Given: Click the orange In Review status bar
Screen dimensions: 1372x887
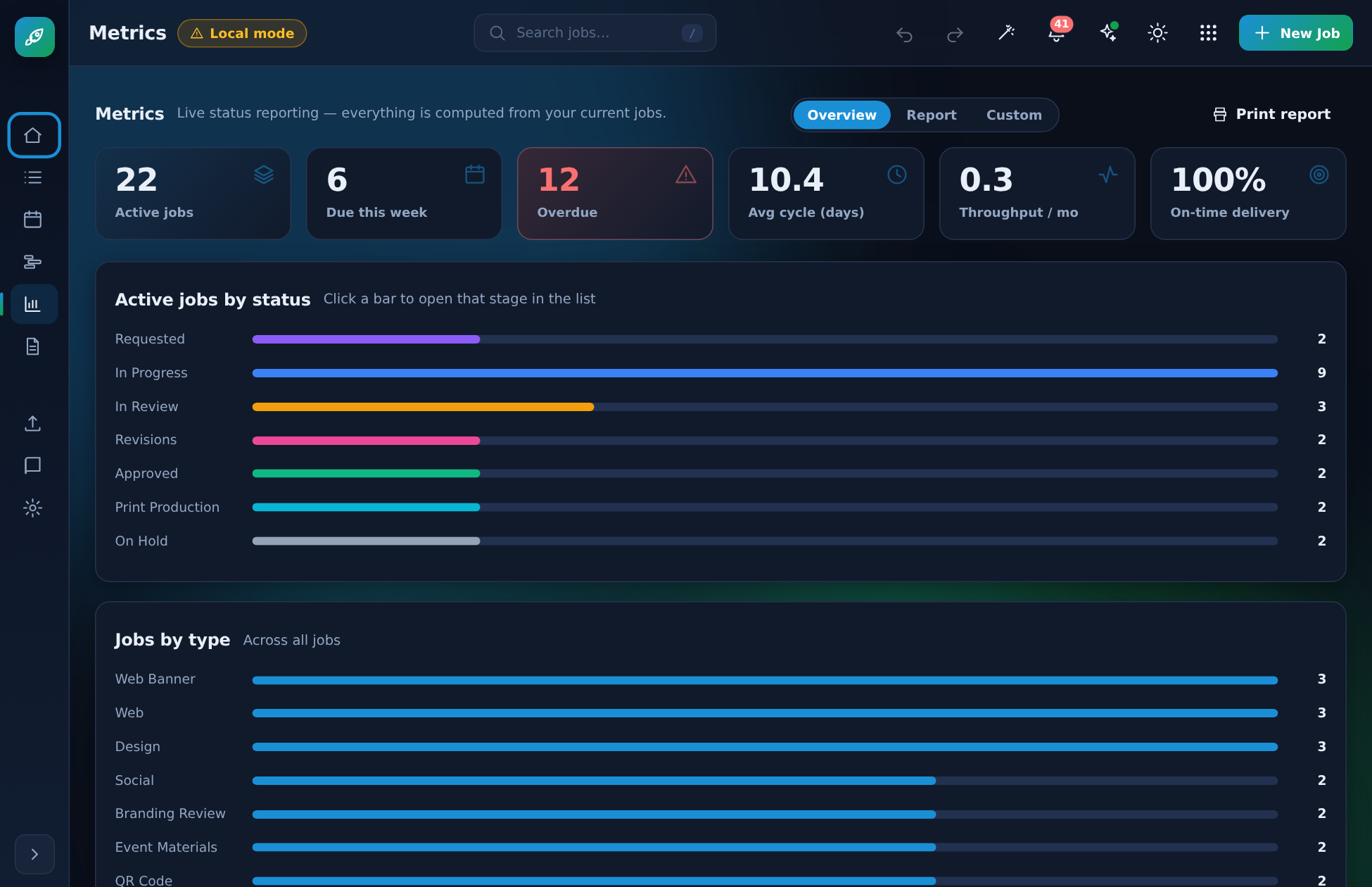Looking at the screenshot, I should click(423, 407).
